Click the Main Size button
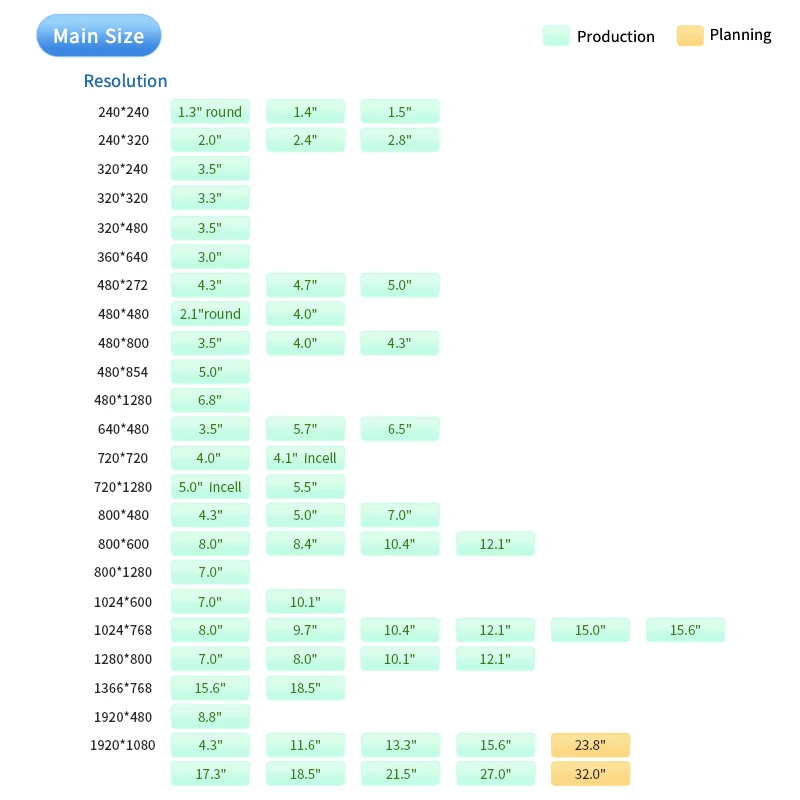Image resolution: width=800 pixels, height=800 pixels. pyautogui.click(x=98, y=36)
